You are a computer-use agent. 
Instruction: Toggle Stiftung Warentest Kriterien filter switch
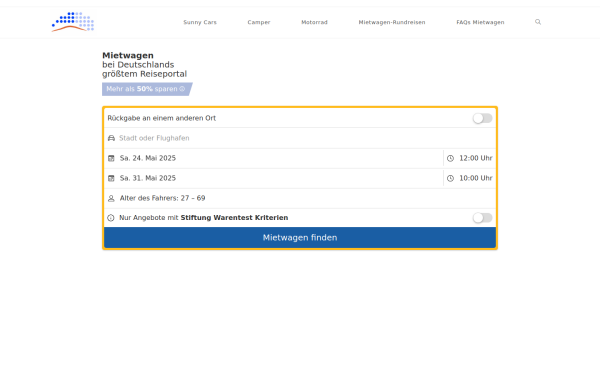482,218
